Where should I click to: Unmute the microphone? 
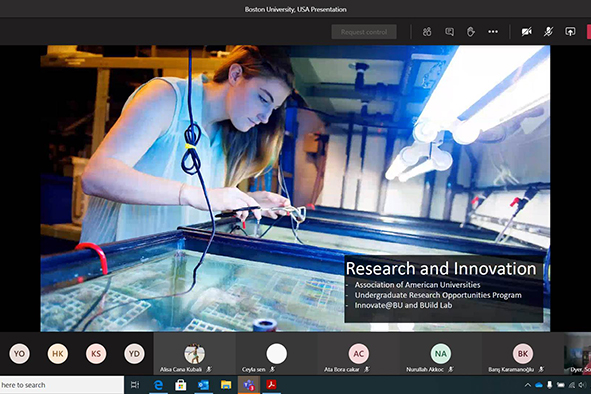tap(548, 32)
